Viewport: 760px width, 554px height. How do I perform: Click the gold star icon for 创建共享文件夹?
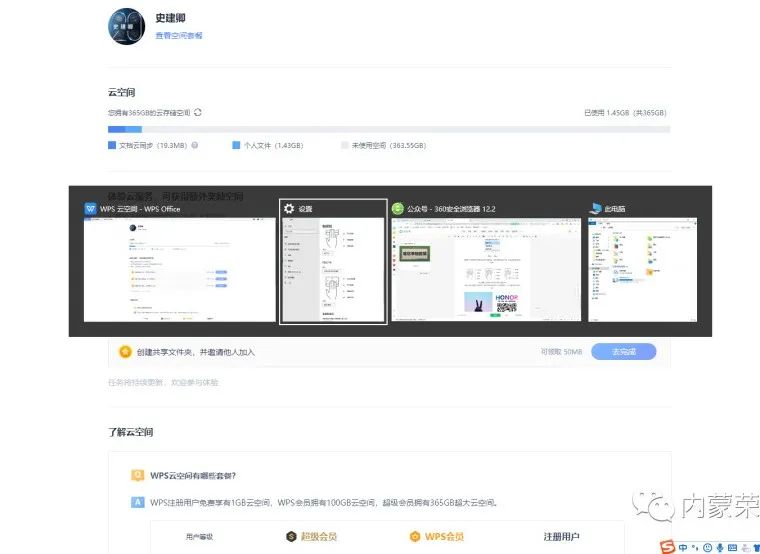click(x=125, y=352)
